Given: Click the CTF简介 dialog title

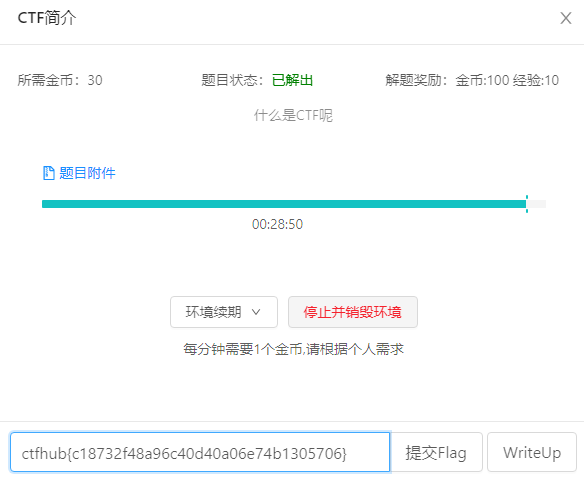Looking at the screenshot, I should coord(47,18).
